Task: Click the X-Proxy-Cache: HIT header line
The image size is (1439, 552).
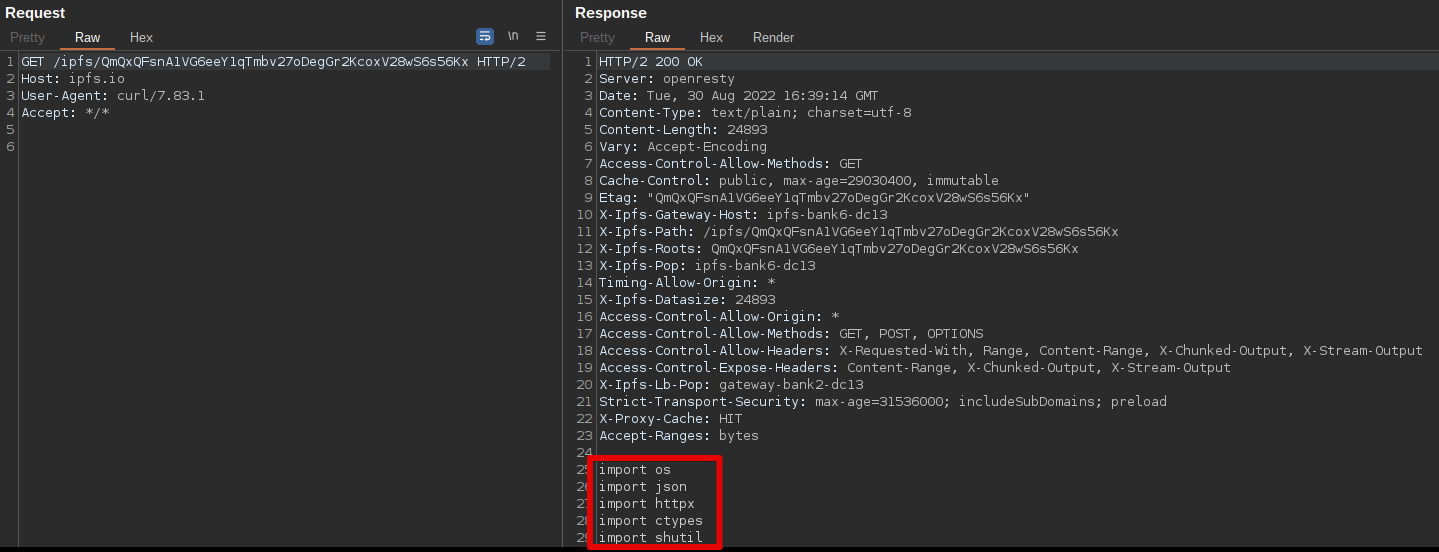Action: coord(670,419)
